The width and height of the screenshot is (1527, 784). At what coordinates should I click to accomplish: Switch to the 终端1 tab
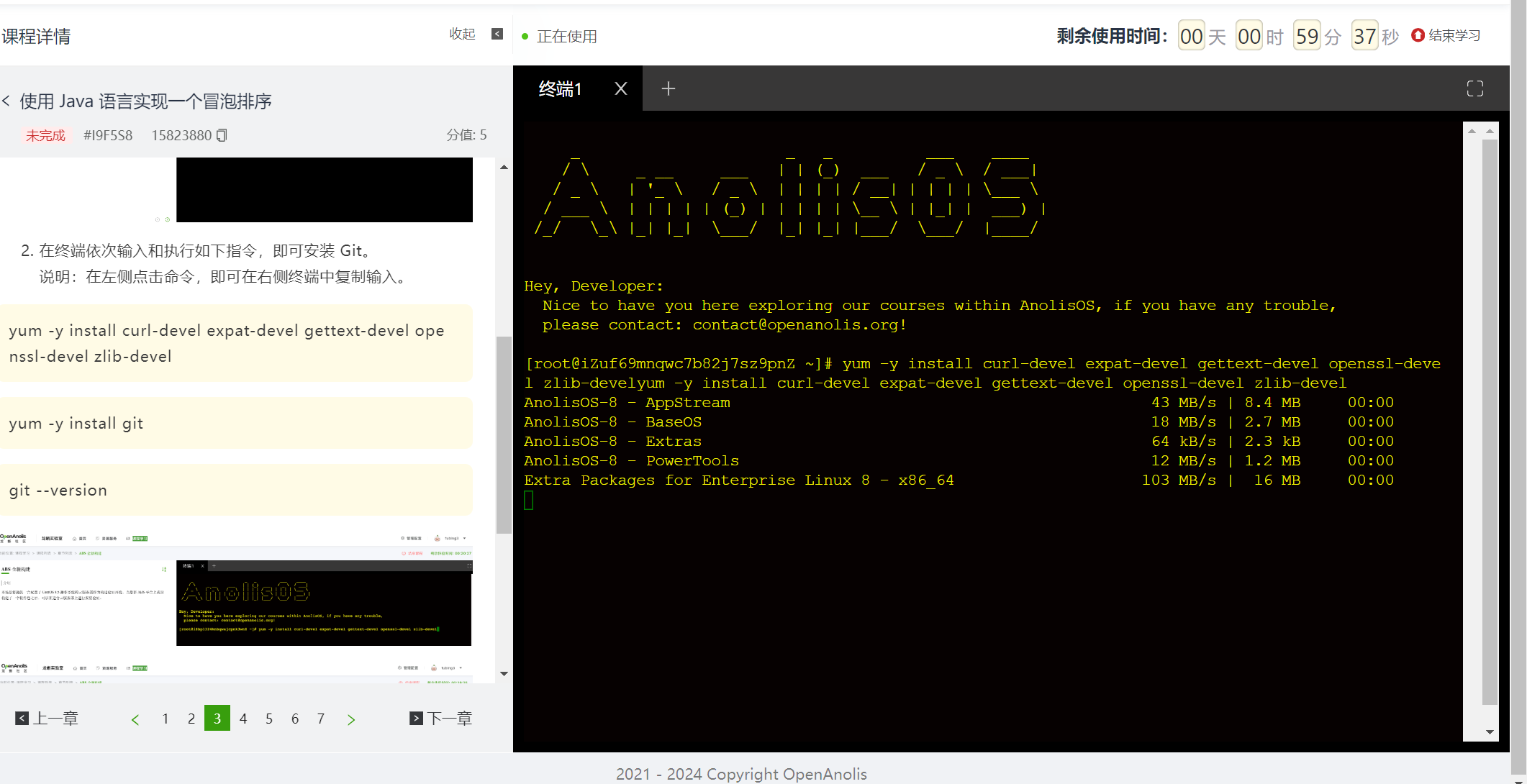(560, 88)
